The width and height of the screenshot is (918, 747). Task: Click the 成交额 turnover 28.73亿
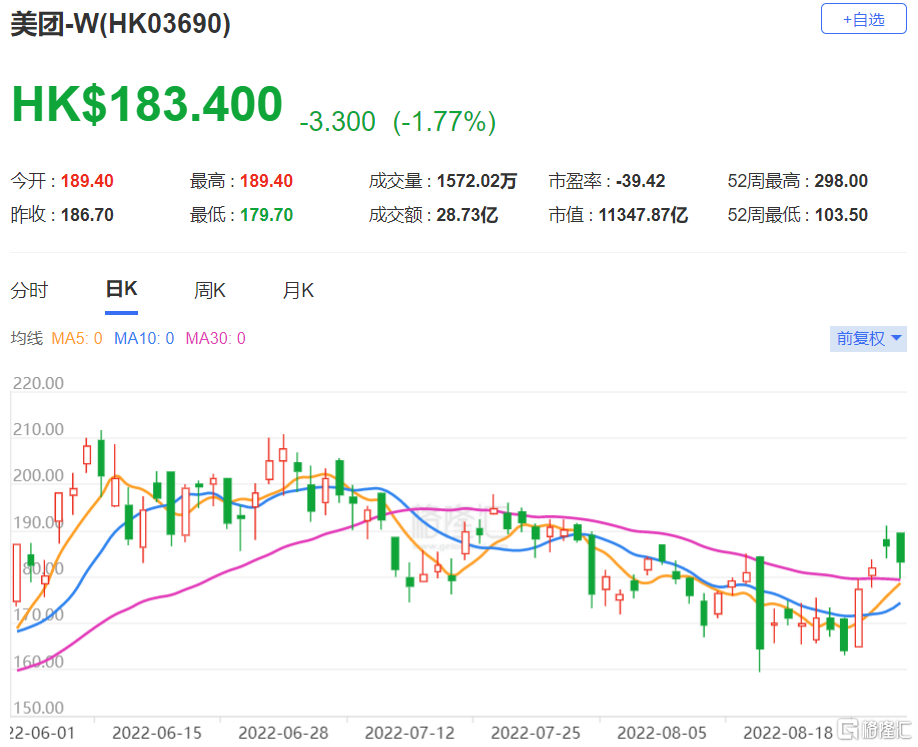tap(467, 215)
